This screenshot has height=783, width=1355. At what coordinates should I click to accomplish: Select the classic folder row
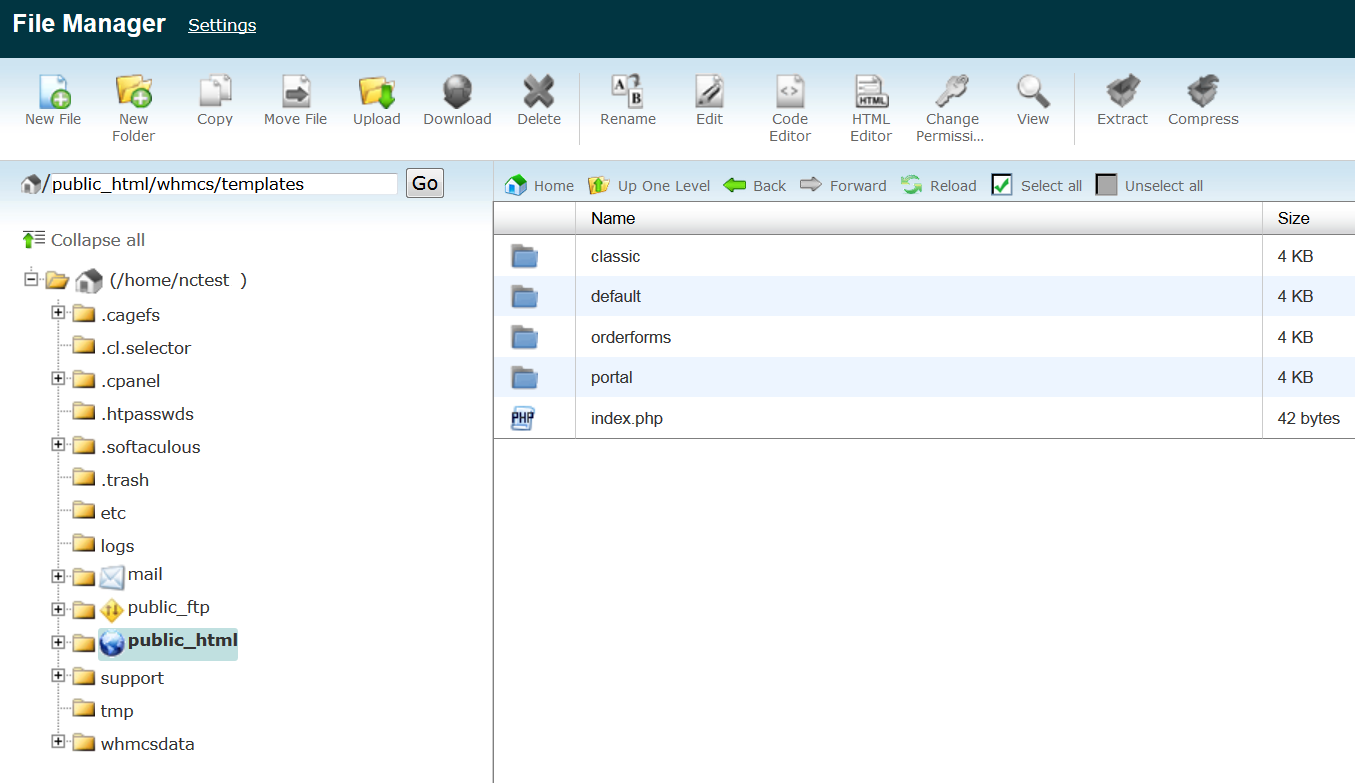click(x=924, y=256)
